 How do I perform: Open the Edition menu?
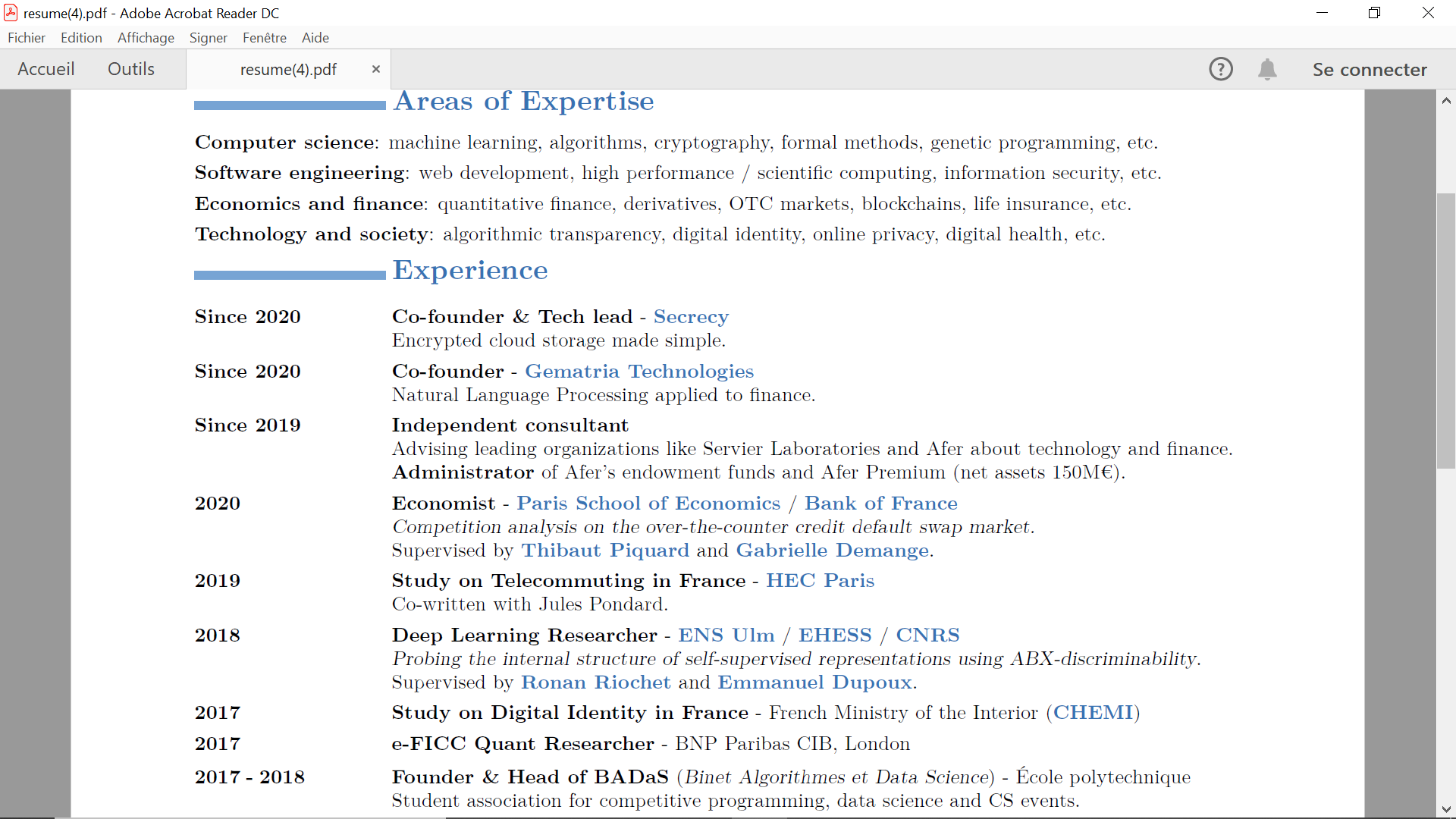click(81, 38)
